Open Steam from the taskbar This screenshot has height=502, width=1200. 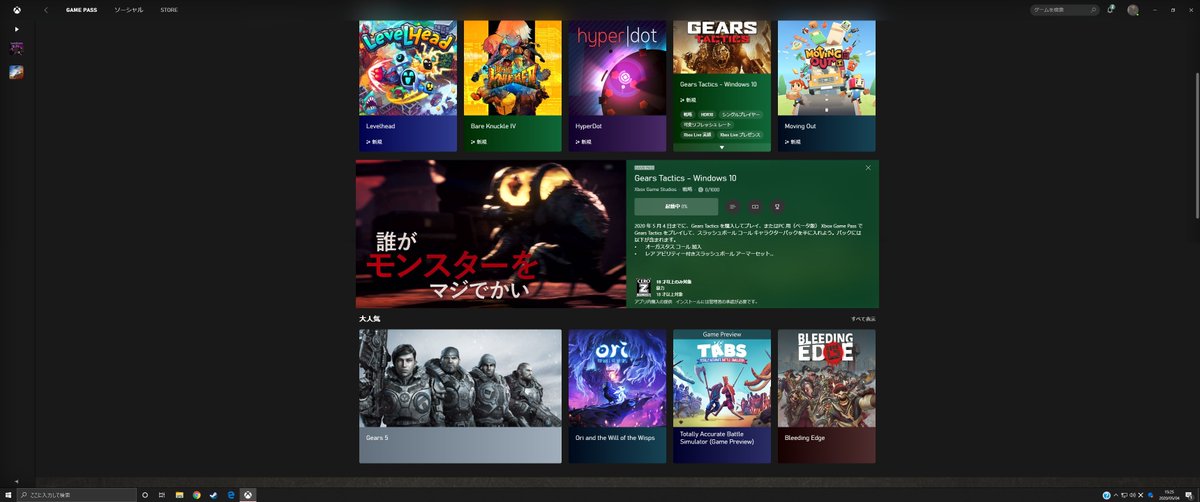(213, 494)
